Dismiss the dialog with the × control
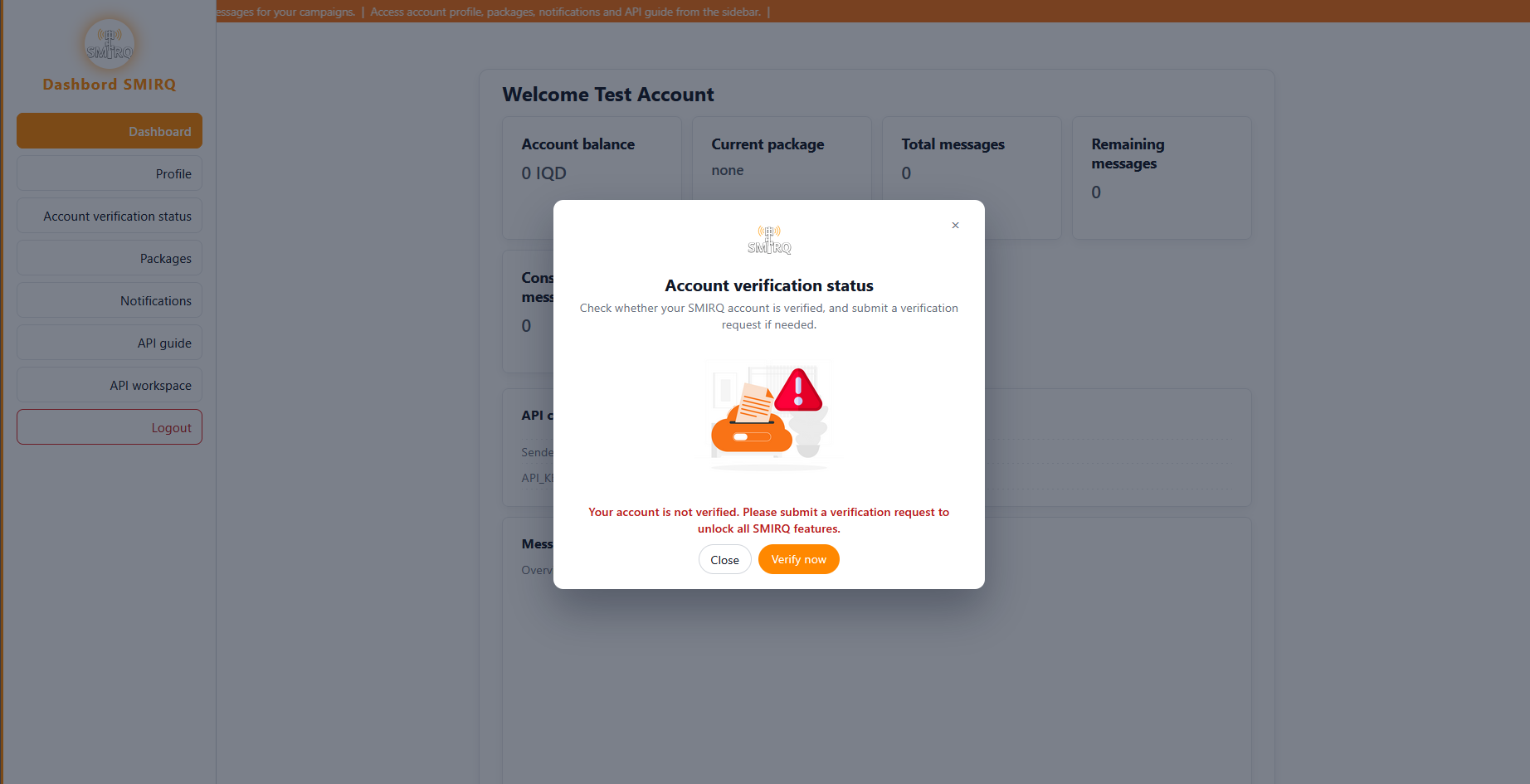The width and height of the screenshot is (1530, 784). pyautogui.click(x=955, y=225)
